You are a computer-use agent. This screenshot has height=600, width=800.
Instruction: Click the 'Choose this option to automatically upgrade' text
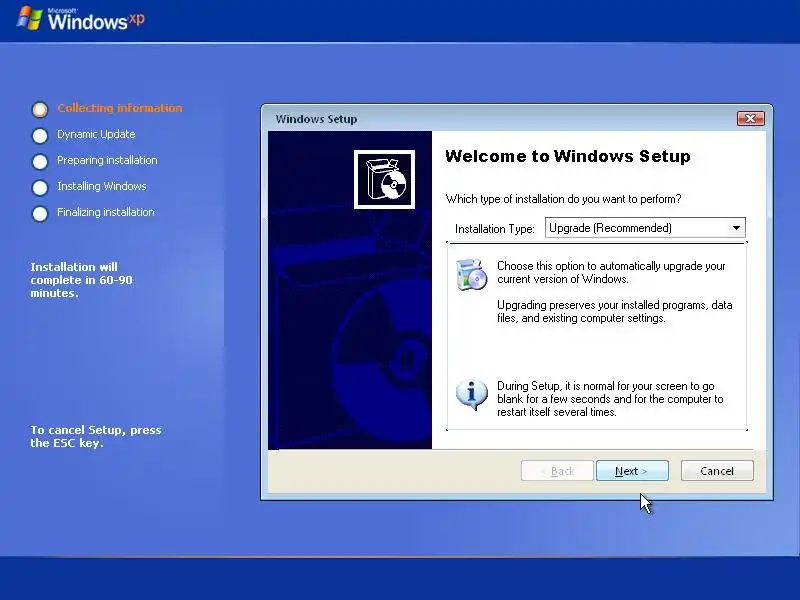point(611,272)
